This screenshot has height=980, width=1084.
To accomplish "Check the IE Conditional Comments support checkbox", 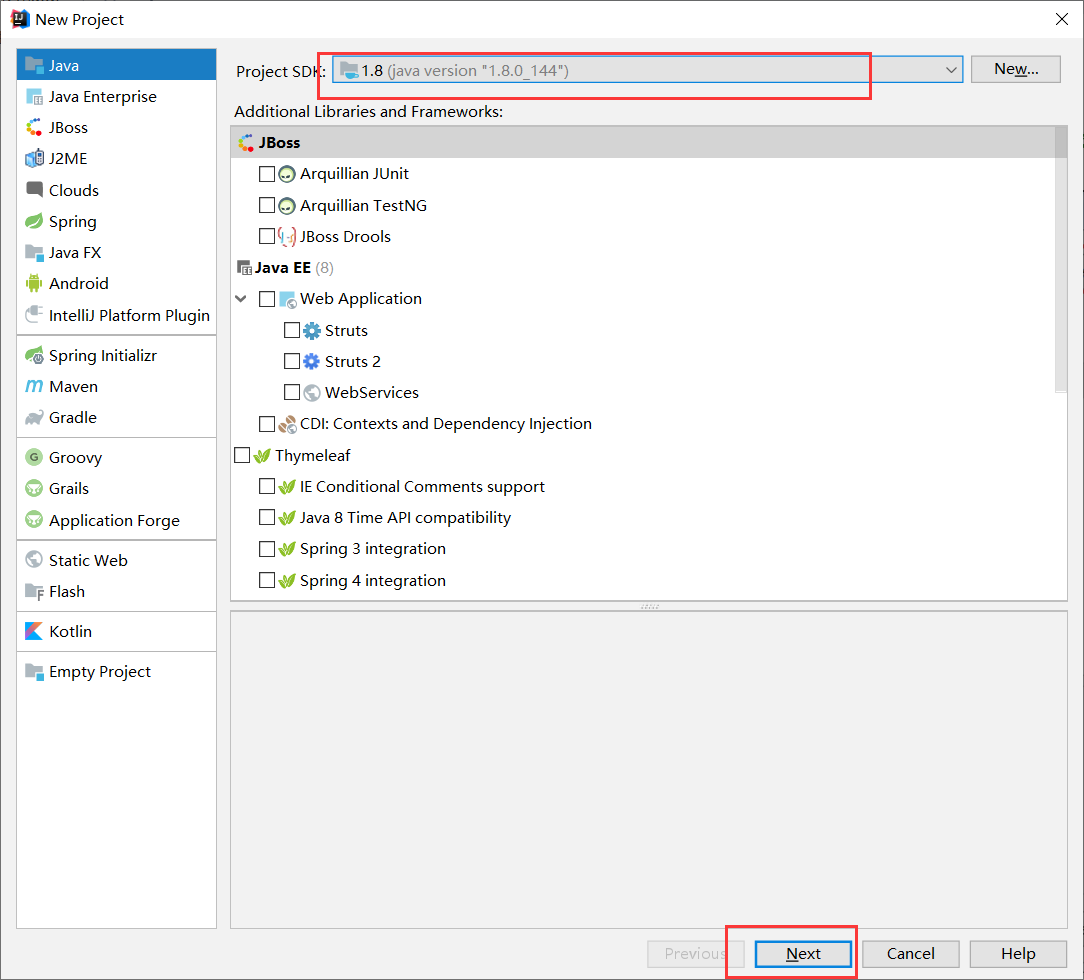I will (x=267, y=487).
